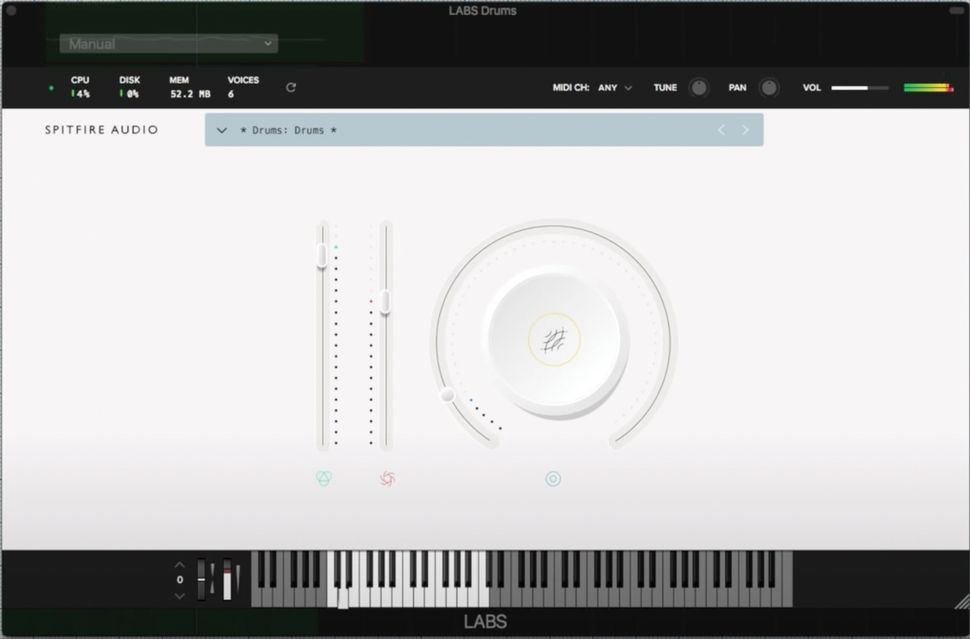Toggle the green CPU status light
This screenshot has width=970, height=639.
coord(49,87)
